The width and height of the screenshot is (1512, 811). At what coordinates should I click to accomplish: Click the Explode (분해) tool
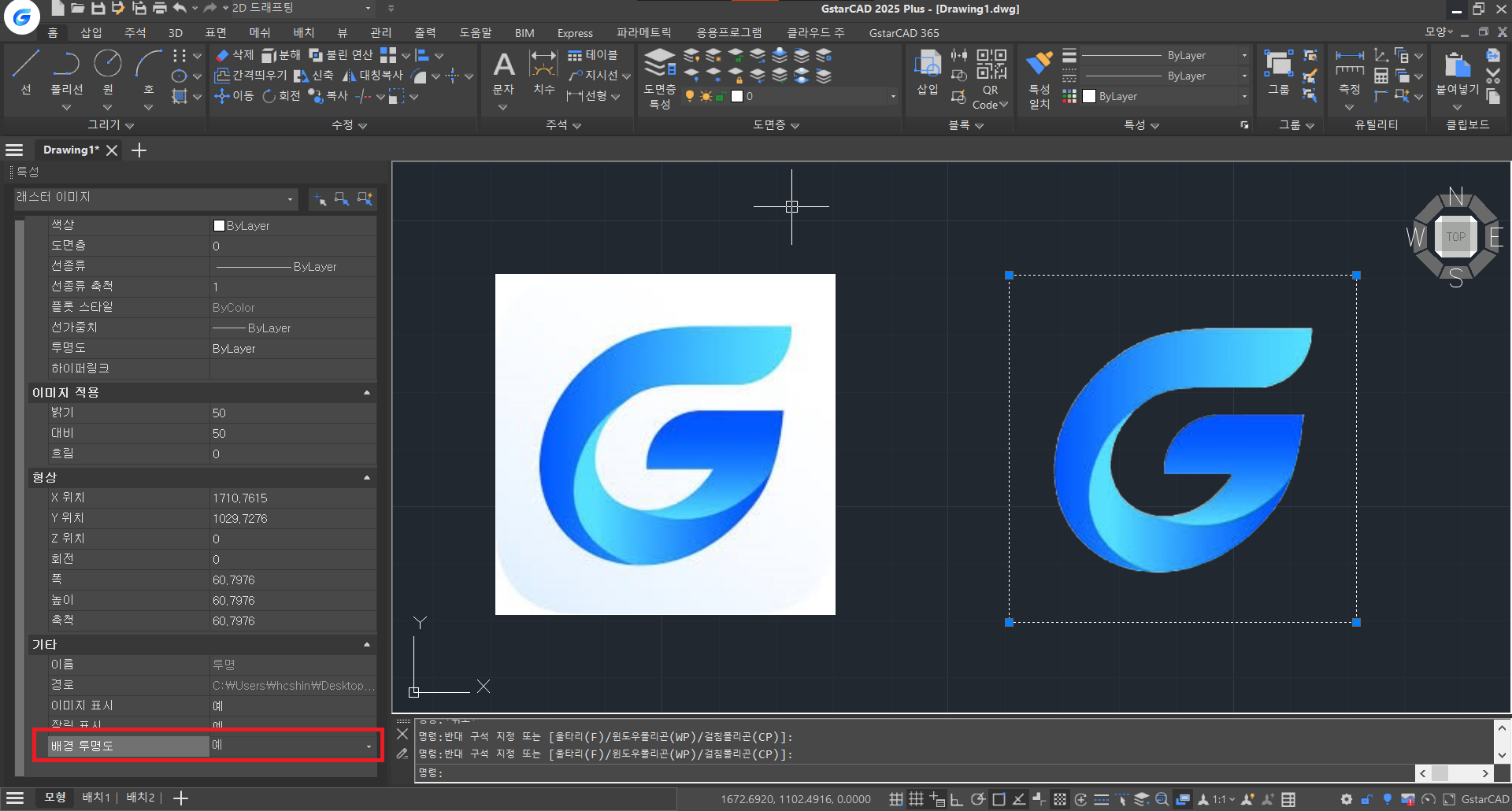[281, 55]
